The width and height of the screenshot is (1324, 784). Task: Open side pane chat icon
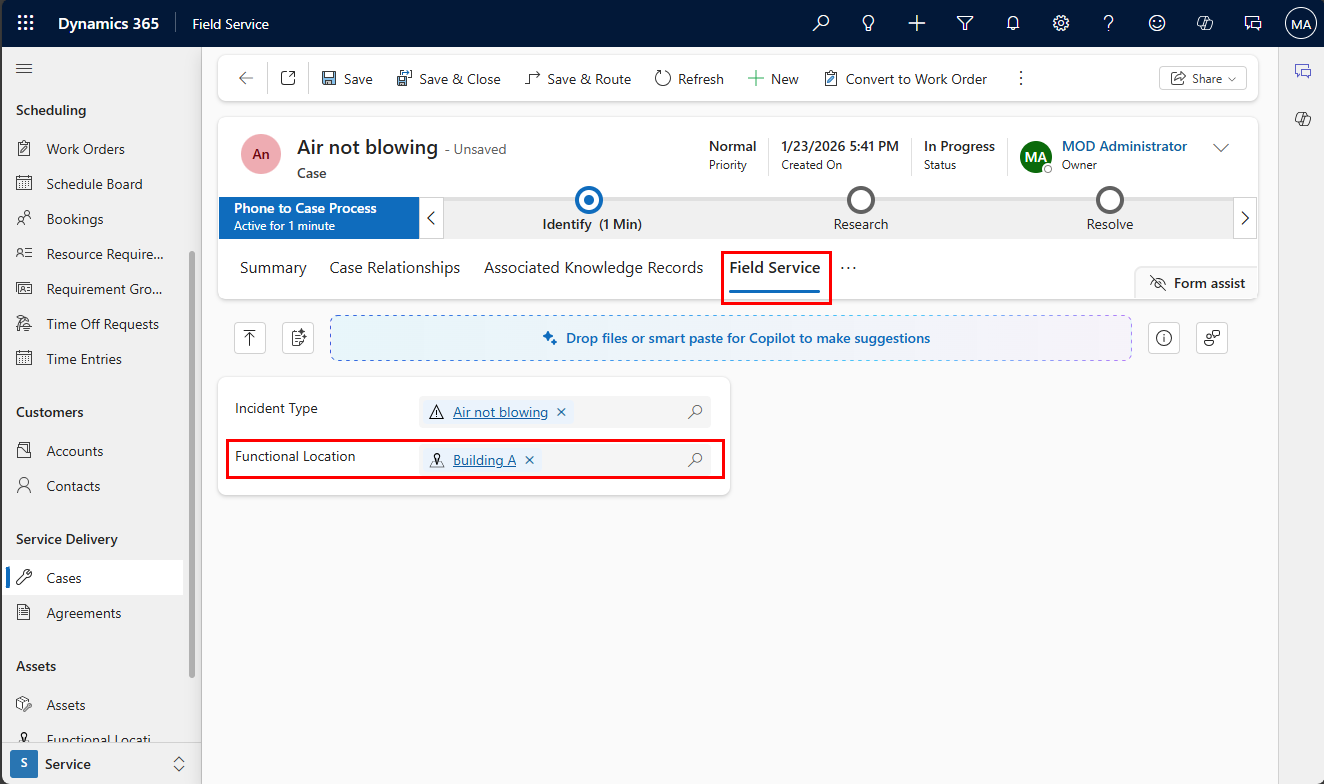(x=1302, y=71)
